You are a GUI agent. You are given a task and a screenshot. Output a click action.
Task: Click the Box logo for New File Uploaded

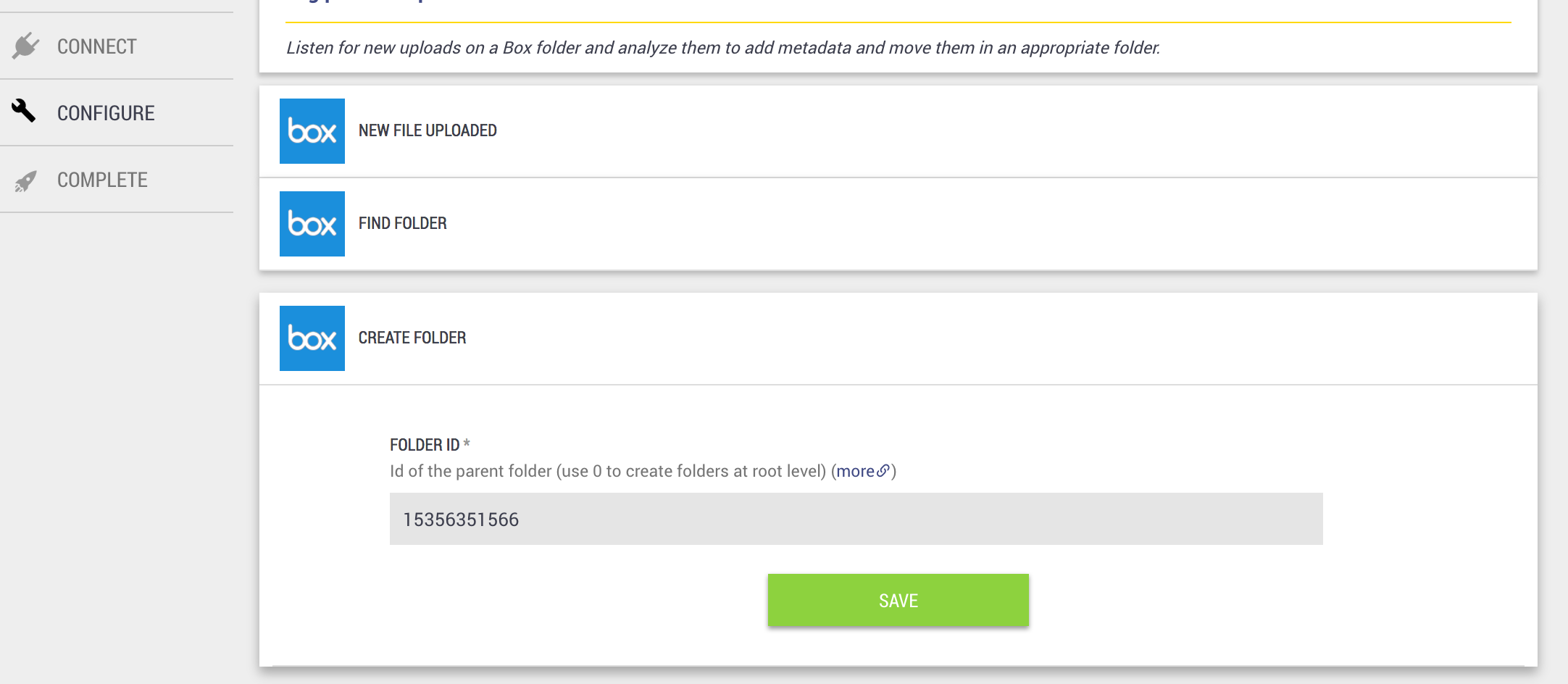pos(312,131)
